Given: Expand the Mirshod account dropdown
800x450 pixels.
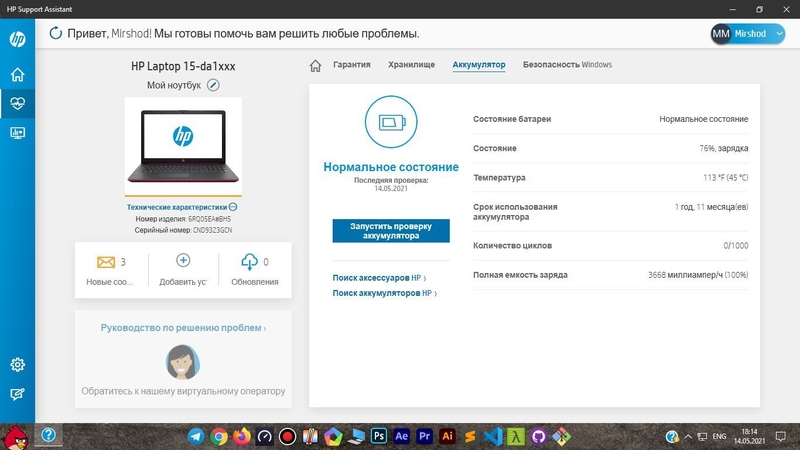Looking at the screenshot, I should click(779, 34).
